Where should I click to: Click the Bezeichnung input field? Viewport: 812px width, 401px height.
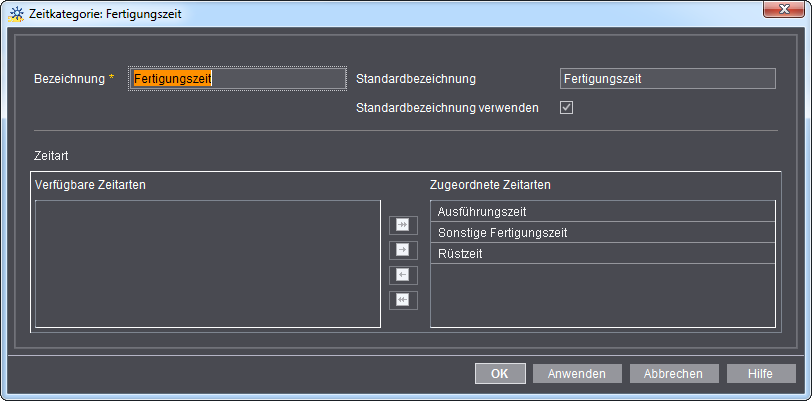coord(238,79)
